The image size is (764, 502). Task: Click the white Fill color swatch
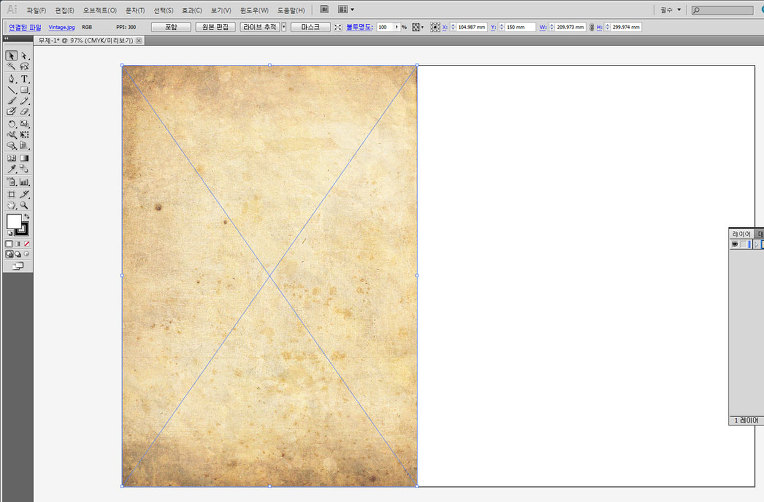click(x=14, y=221)
